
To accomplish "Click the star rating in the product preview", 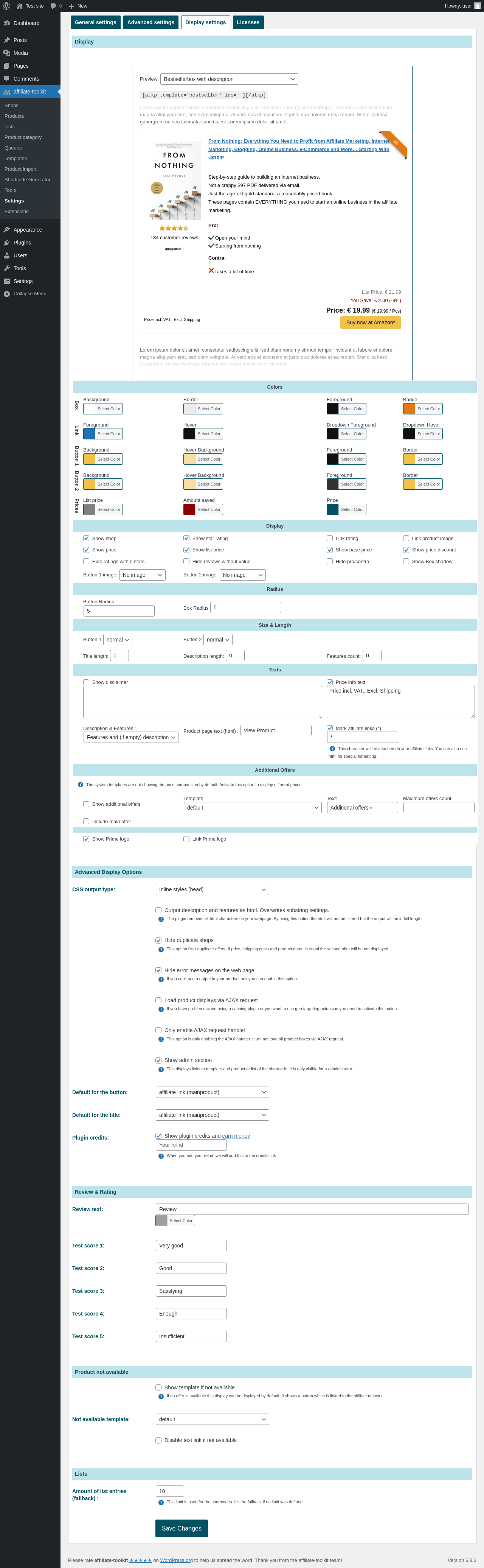I will pos(174,228).
